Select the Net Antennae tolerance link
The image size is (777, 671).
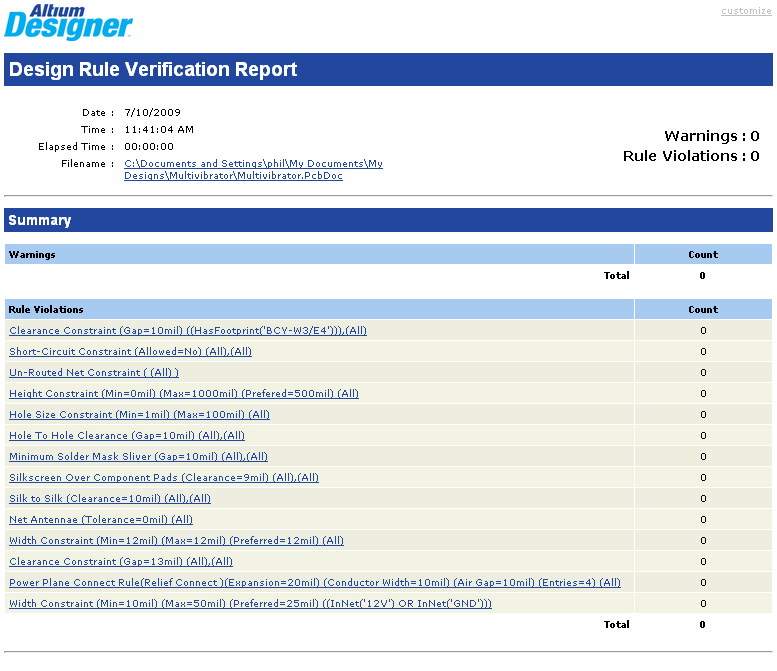tap(100, 519)
